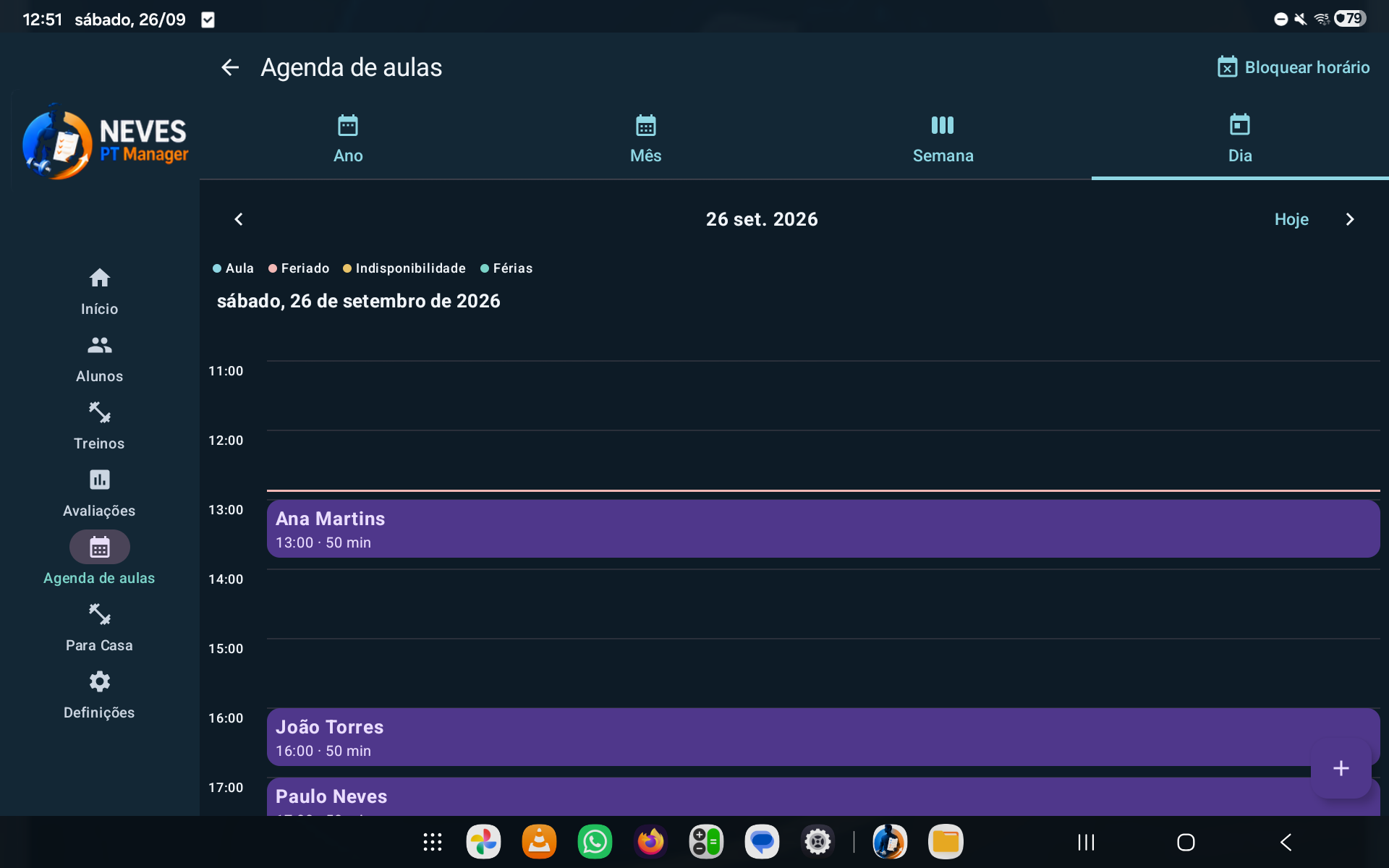This screenshot has width=1389, height=868.
Task: Go to next day chevron
Action: [1349, 219]
